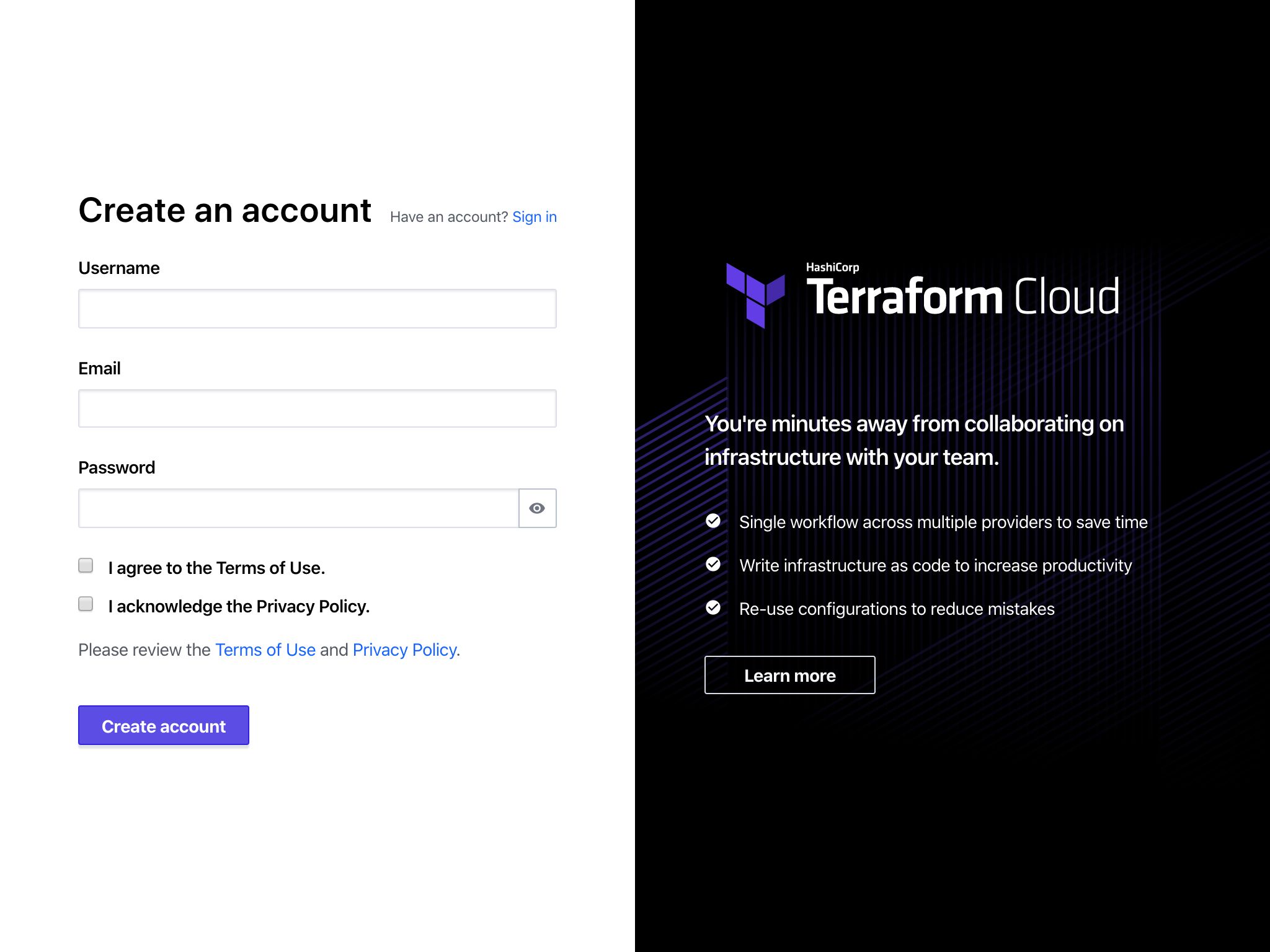
Task: Follow the Sign in link
Action: 534,217
